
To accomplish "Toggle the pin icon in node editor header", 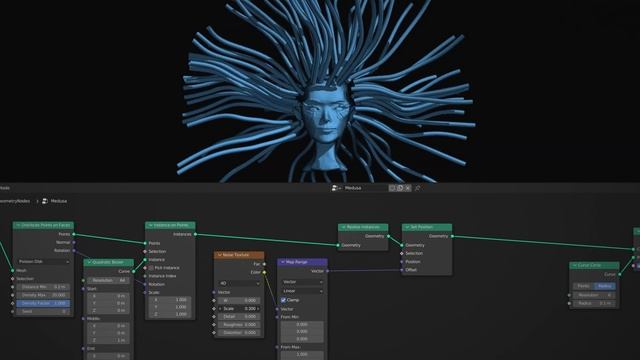I will 418,188.
